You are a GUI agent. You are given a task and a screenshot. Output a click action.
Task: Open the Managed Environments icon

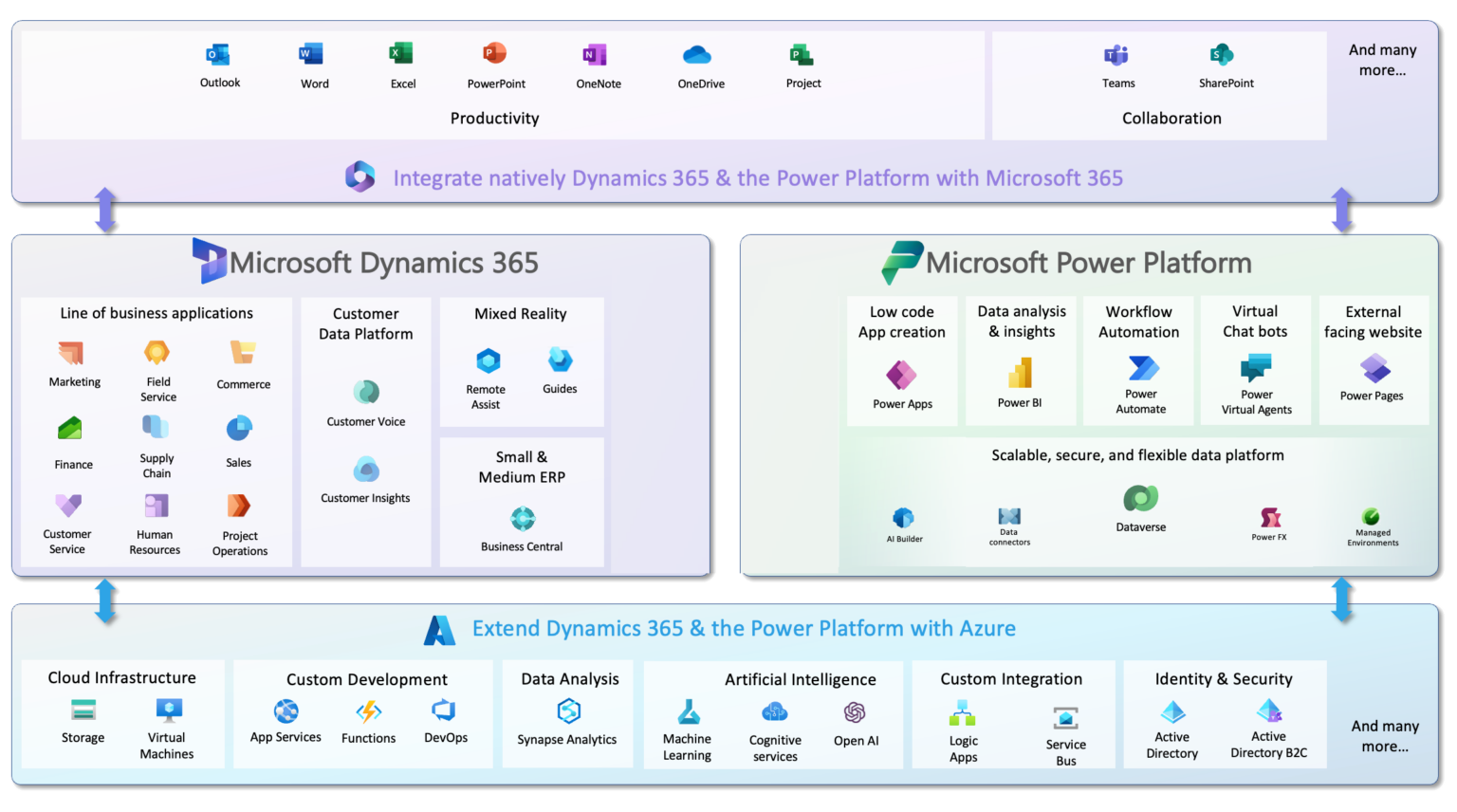[x=1371, y=517]
